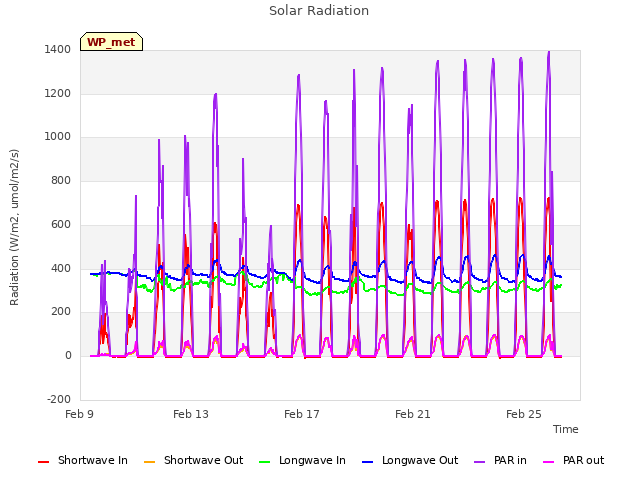640x480 pixels.
Task: Click the Solar Radiation chart title
Action: 319,11
